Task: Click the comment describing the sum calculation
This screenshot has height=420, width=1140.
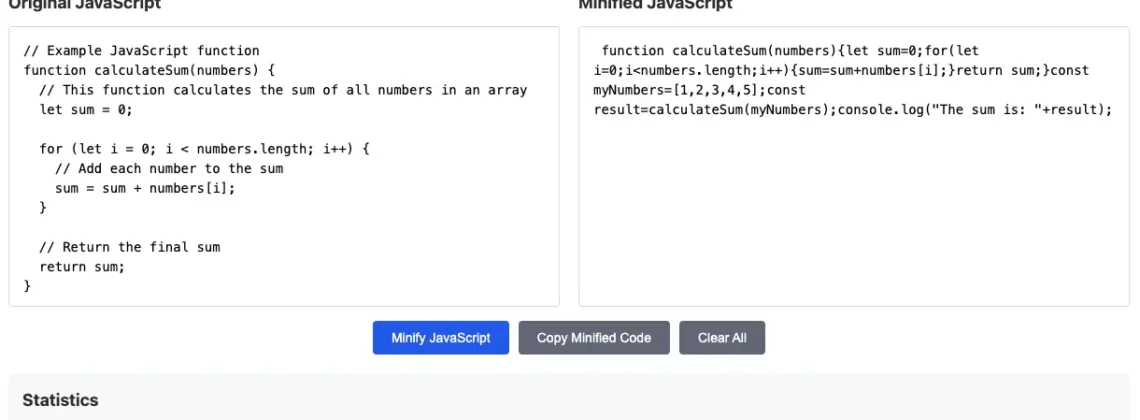Action: tap(283, 91)
